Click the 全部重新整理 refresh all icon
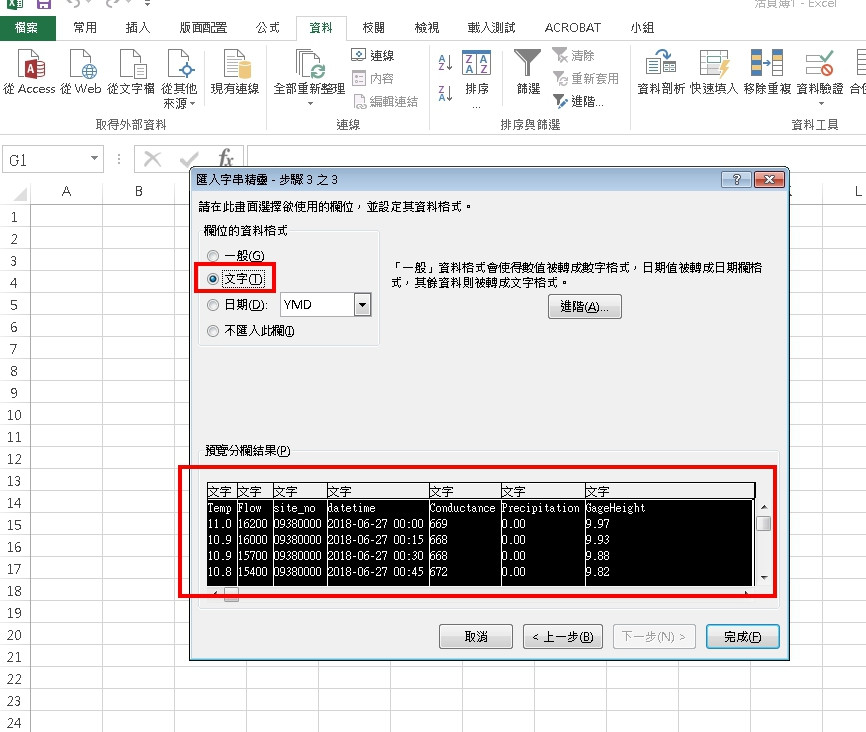The image size is (866, 732). click(309, 65)
